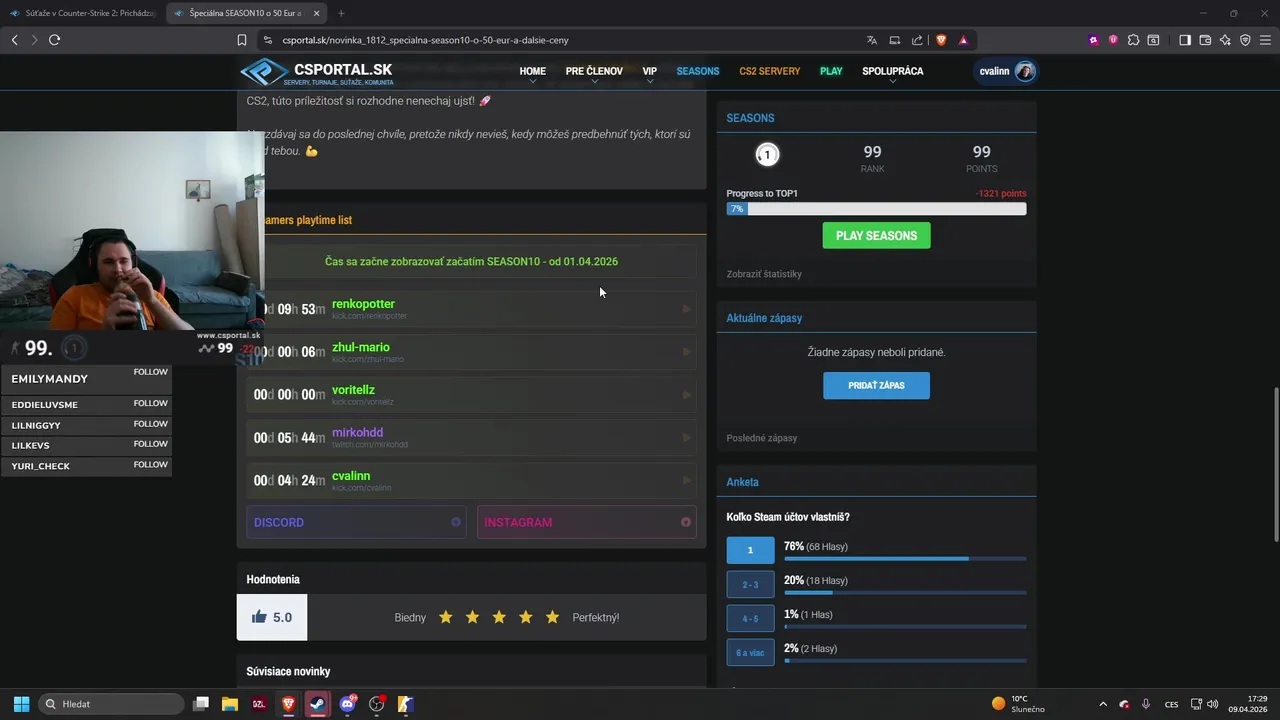Click the 20% poll result bar
The image size is (1280, 720).
coord(905,593)
